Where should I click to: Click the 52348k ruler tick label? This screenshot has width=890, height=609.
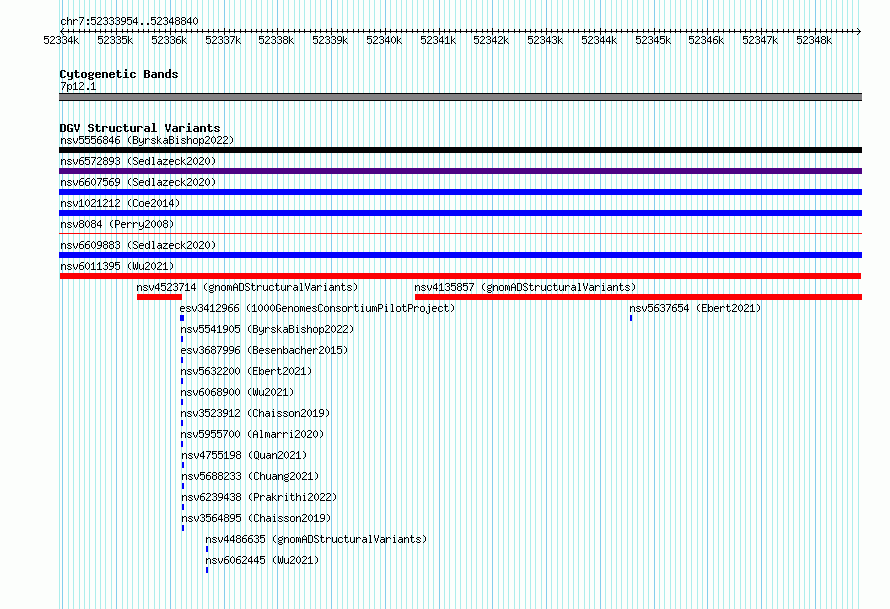coord(814,40)
